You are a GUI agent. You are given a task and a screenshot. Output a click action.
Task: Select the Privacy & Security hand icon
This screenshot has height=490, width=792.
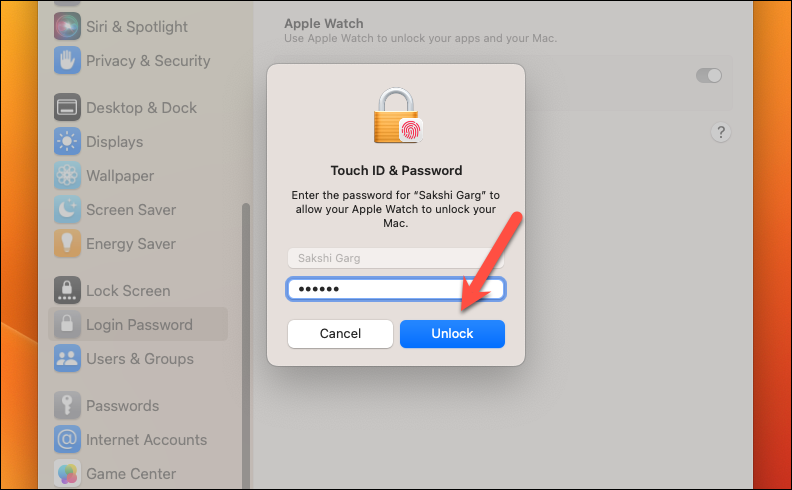click(x=67, y=61)
